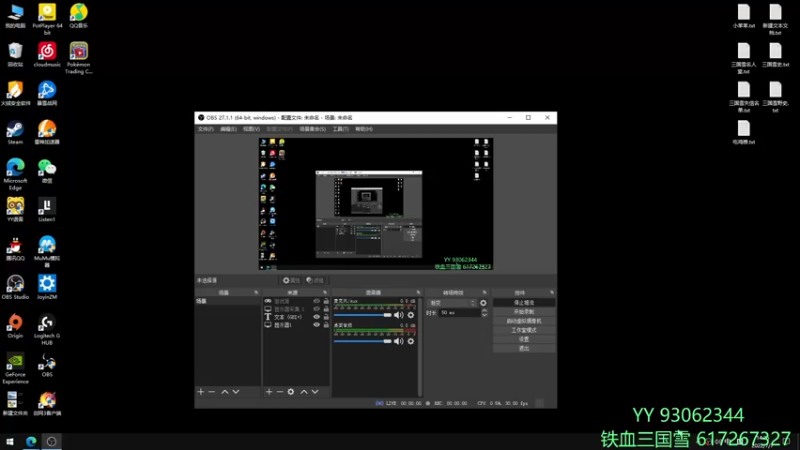Open the Windows Start menu
The image size is (800, 450).
tap(10, 442)
